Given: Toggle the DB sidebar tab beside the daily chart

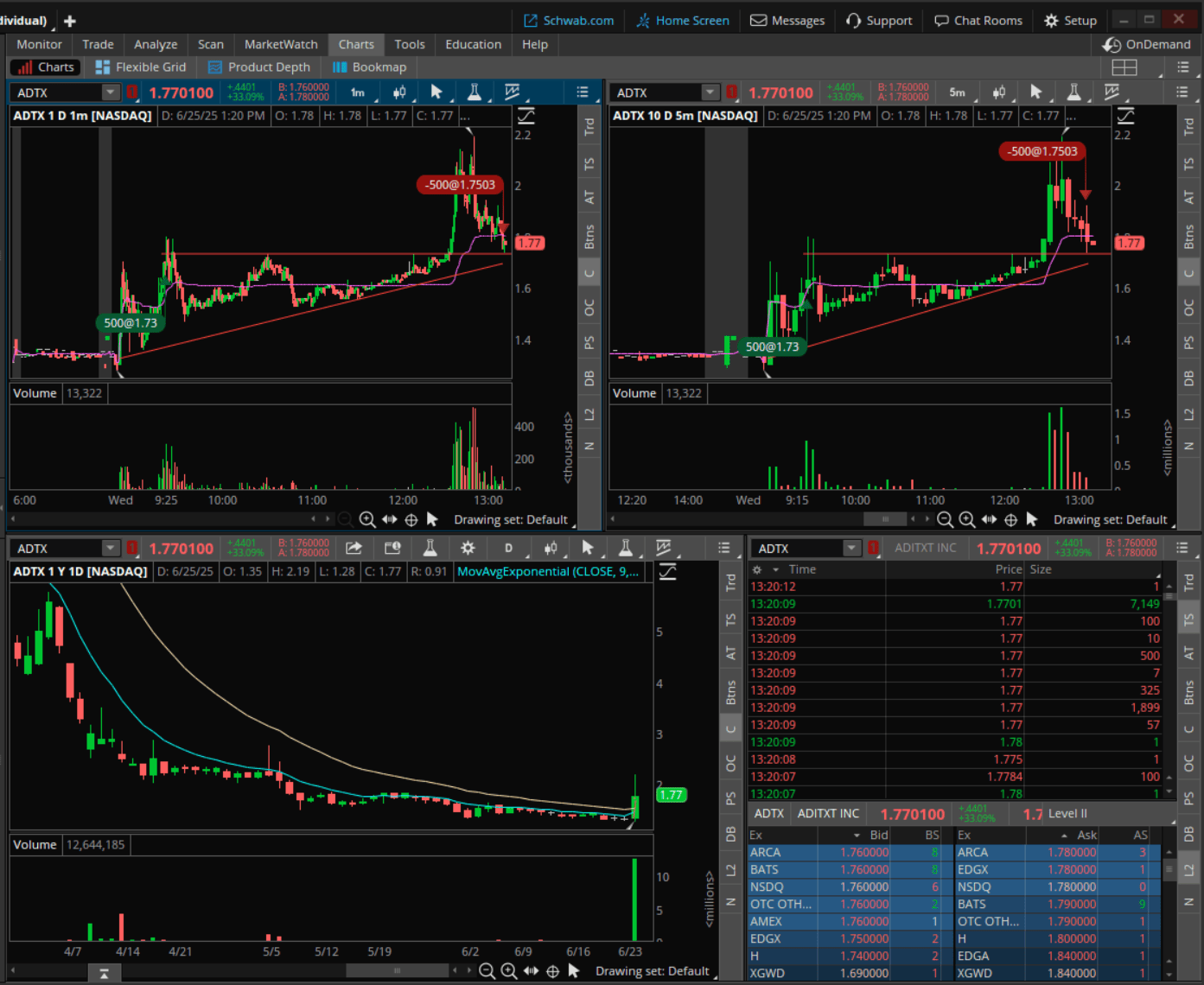Looking at the screenshot, I should click(731, 834).
